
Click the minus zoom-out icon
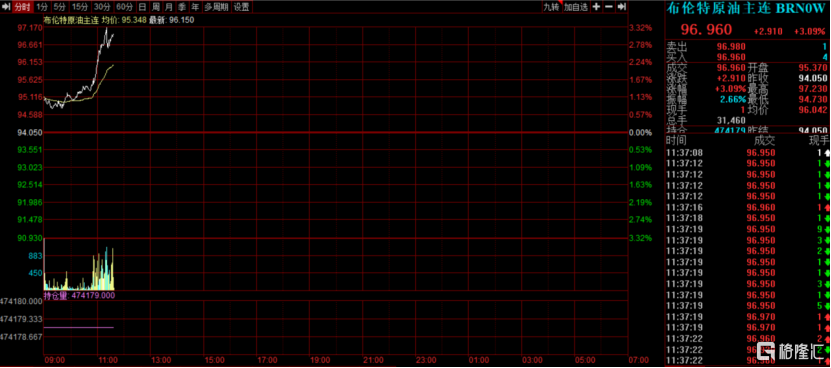[609, 7]
